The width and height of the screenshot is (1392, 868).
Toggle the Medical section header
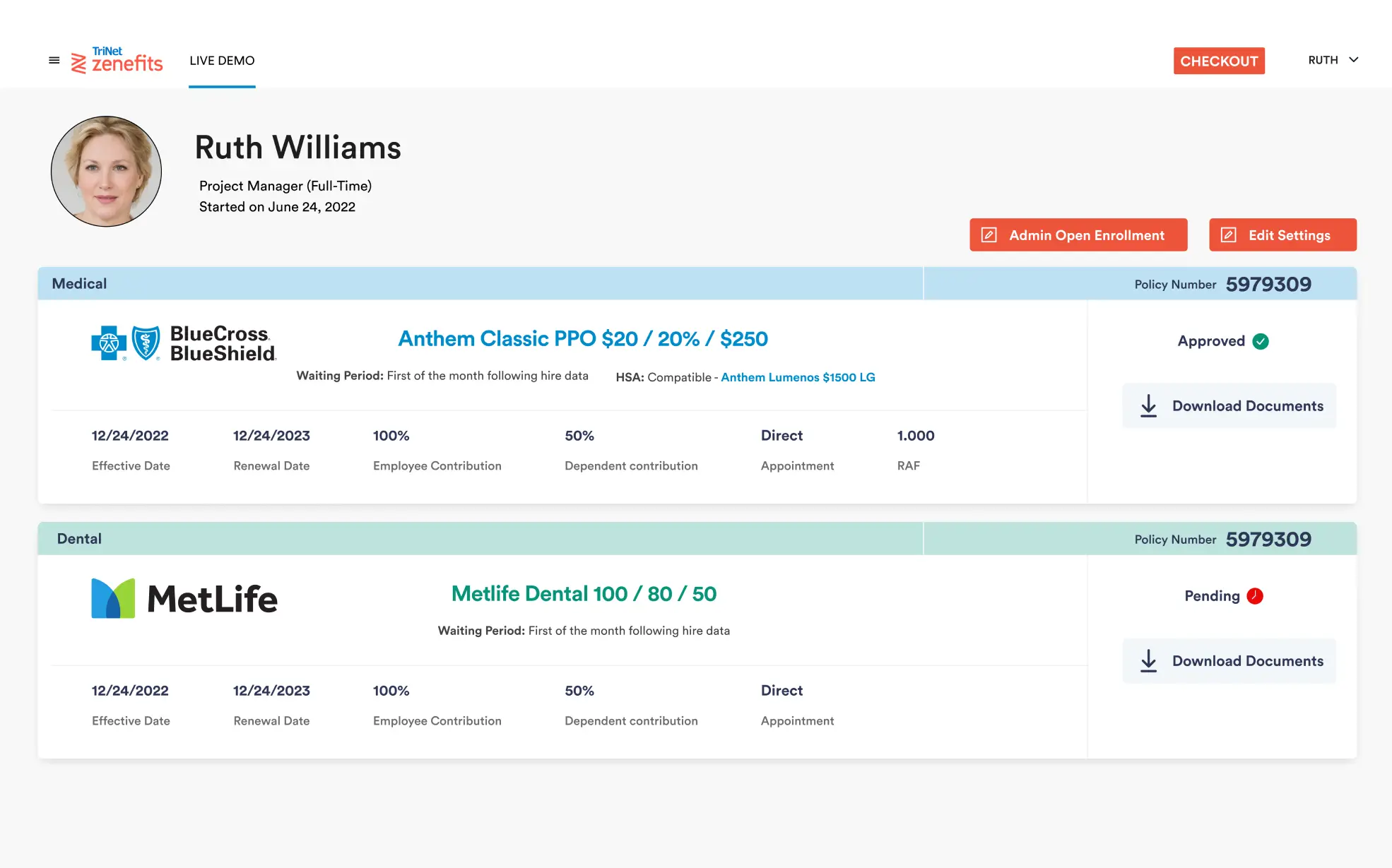point(79,283)
